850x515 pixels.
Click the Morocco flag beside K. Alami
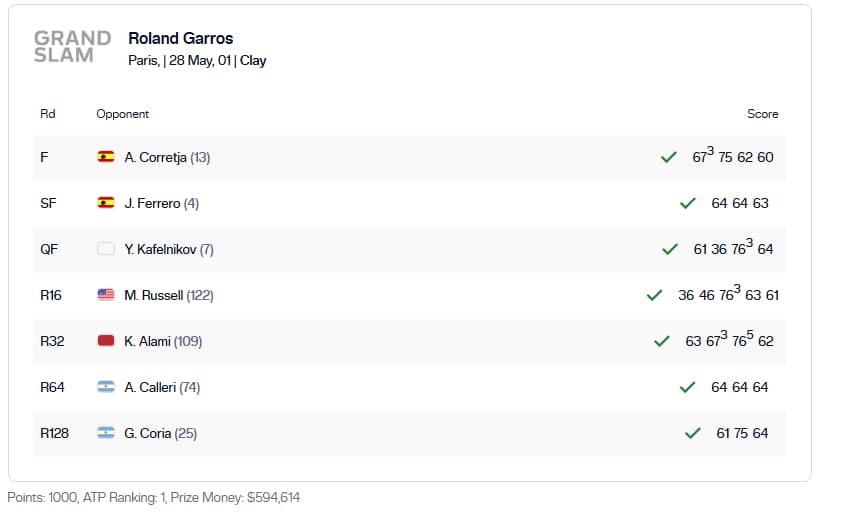(x=106, y=341)
